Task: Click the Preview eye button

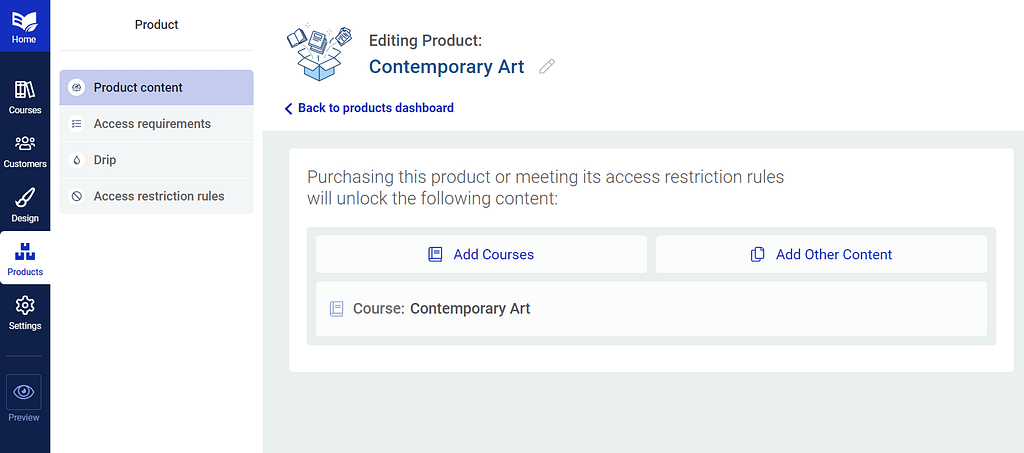Action: coord(24,392)
